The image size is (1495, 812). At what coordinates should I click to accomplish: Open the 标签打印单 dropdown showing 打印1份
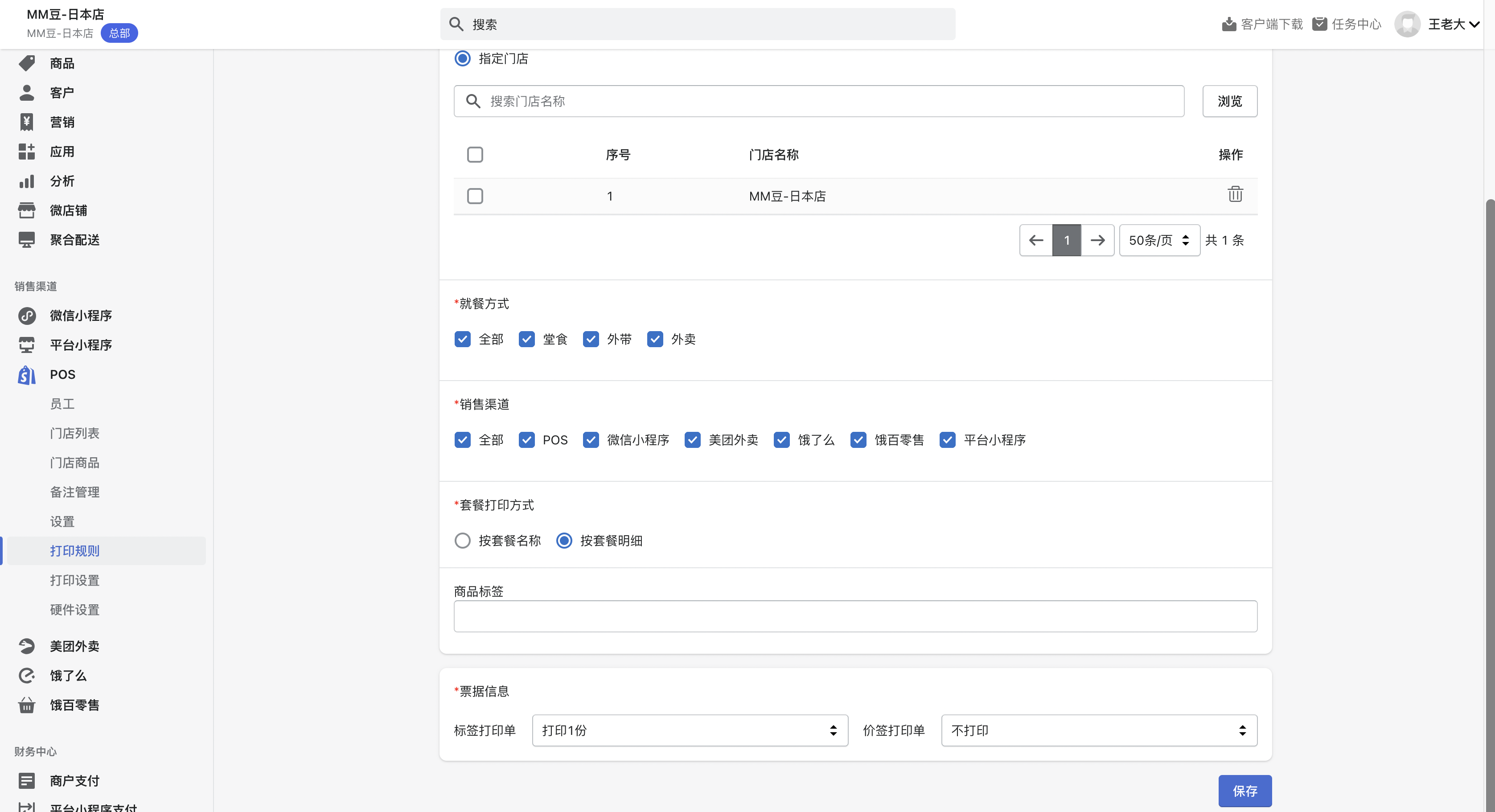click(x=690, y=730)
